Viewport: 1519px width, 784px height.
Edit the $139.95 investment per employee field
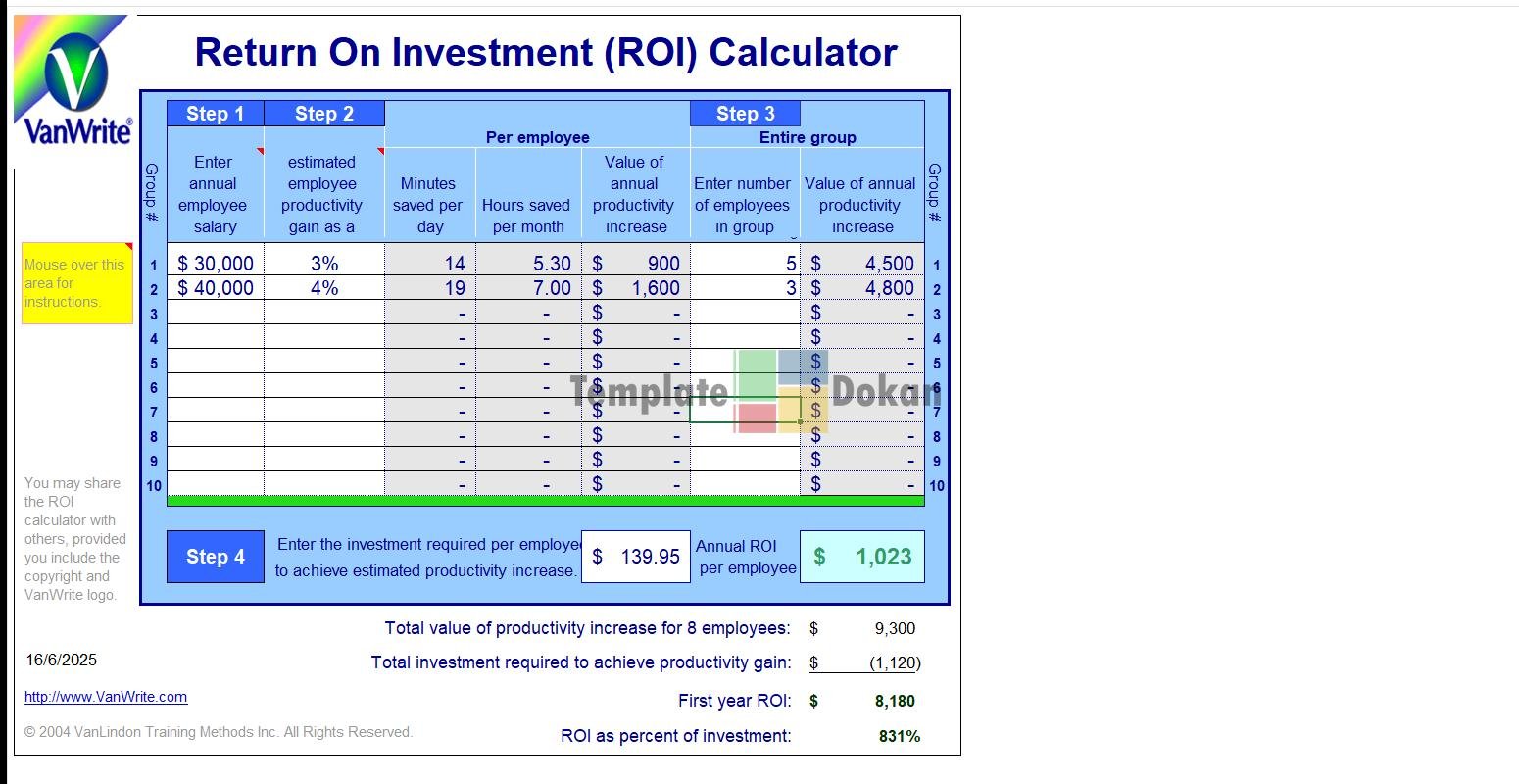[x=636, y=557]
